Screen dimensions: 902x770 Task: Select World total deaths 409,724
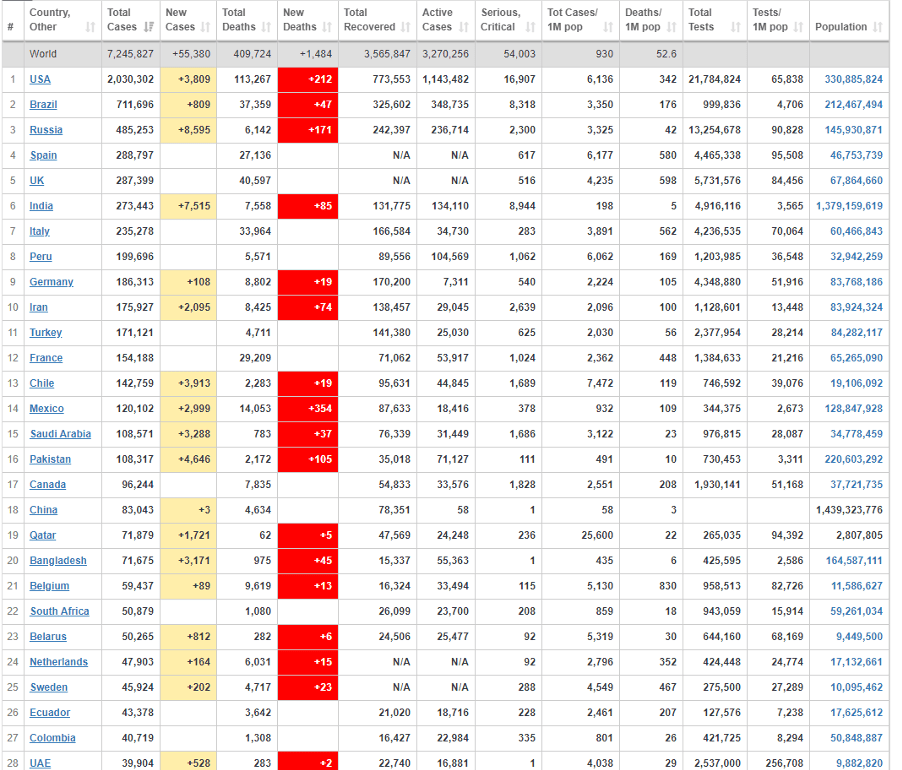click(252, 54)
